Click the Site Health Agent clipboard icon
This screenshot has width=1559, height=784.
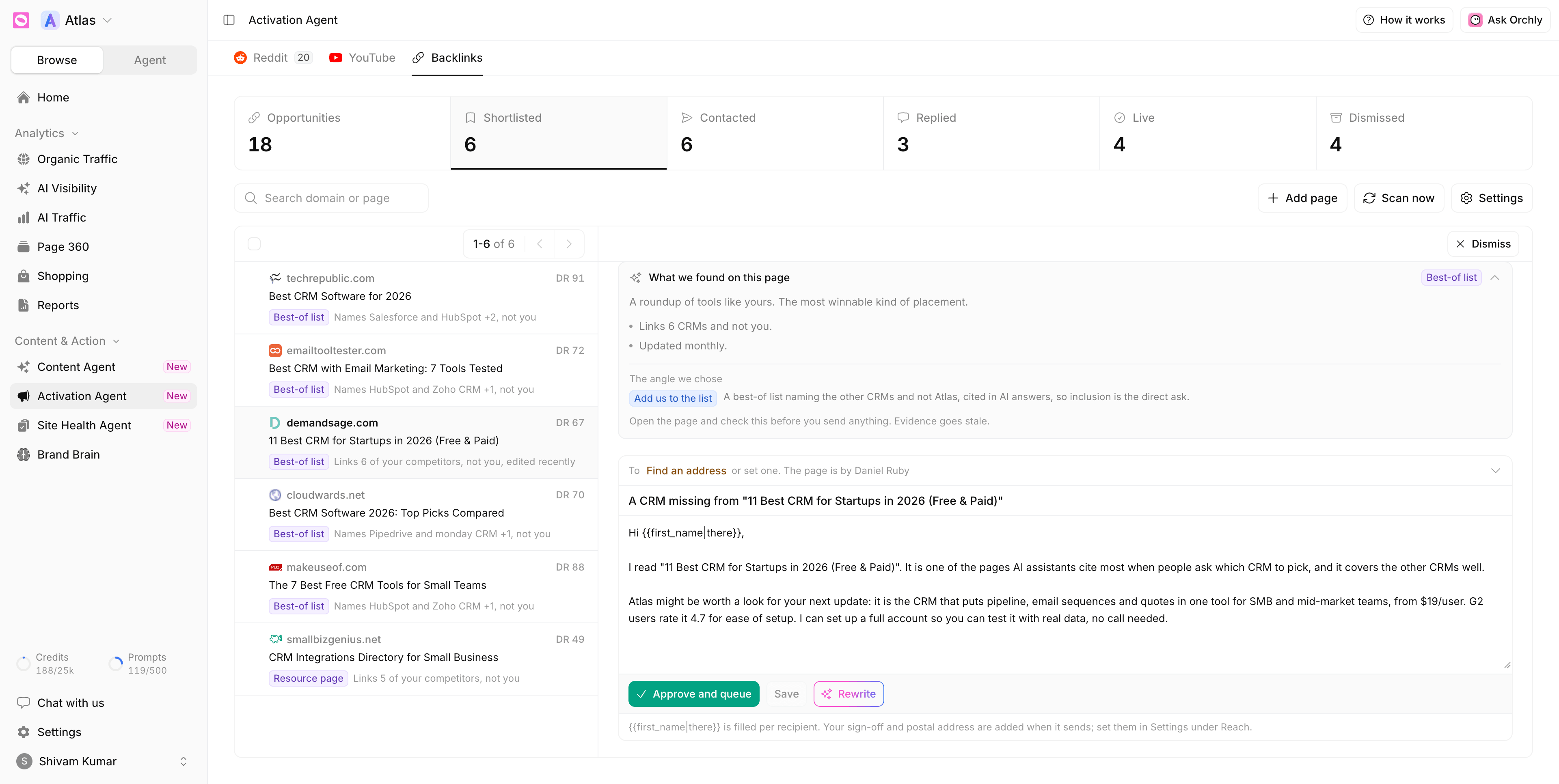click(x=24, y=425)
